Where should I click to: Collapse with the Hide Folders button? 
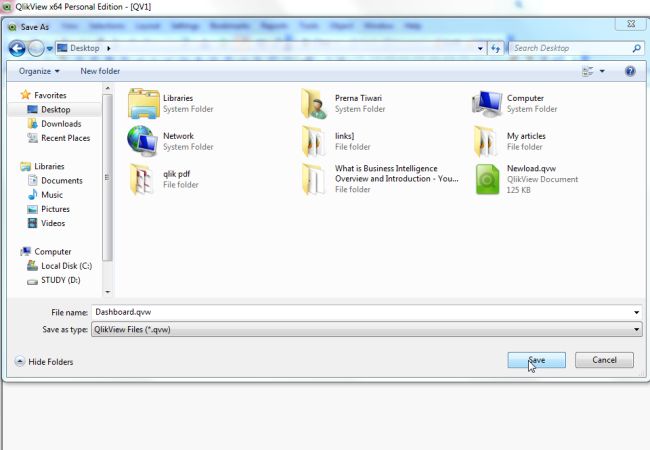(44, 362)
